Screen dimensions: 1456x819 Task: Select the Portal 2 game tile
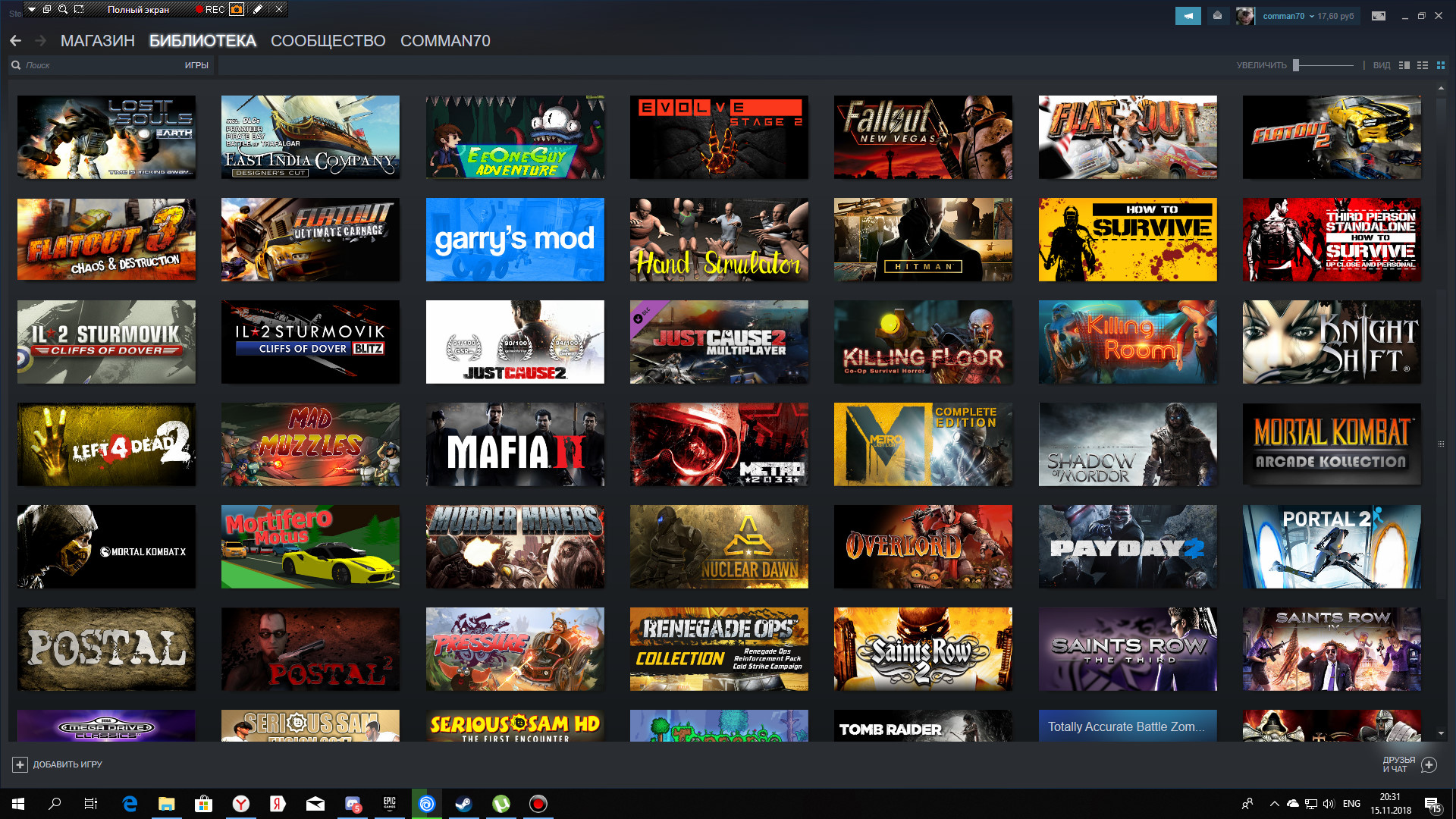click(x=1332, y=547)
